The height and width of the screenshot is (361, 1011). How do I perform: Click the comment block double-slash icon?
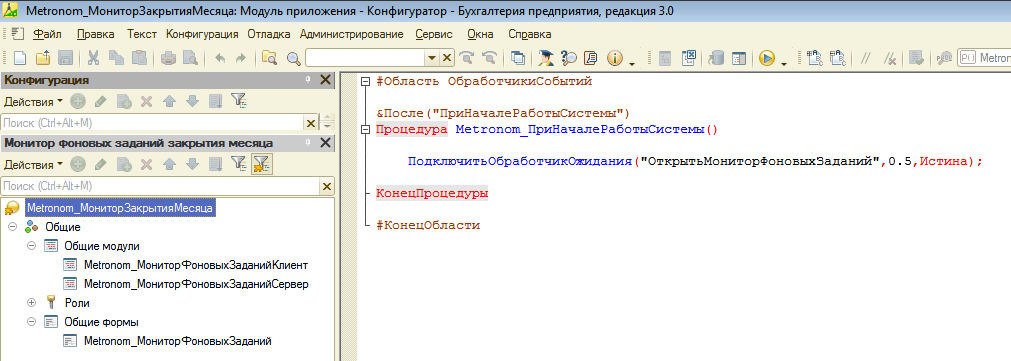(x=866, y=58)
